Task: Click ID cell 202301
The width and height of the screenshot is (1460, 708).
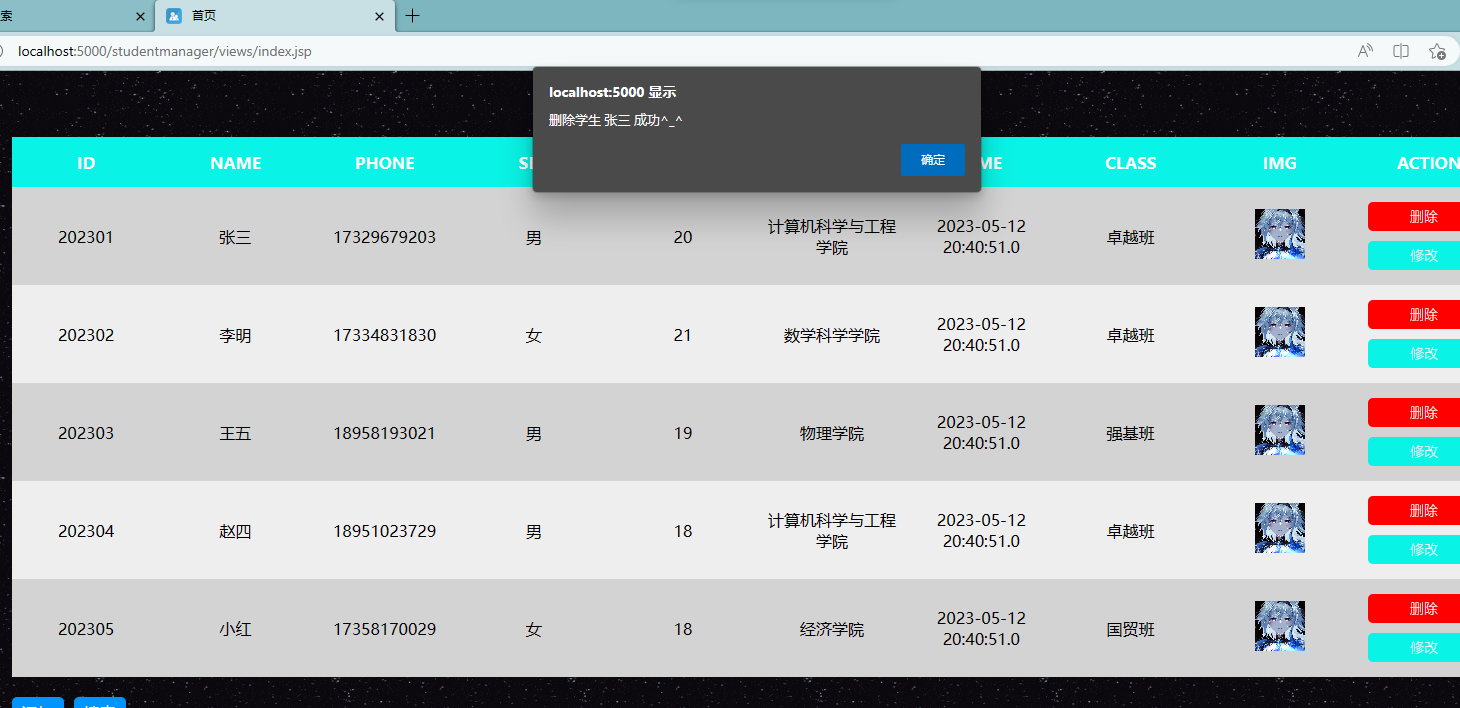Action: point(86,237)
